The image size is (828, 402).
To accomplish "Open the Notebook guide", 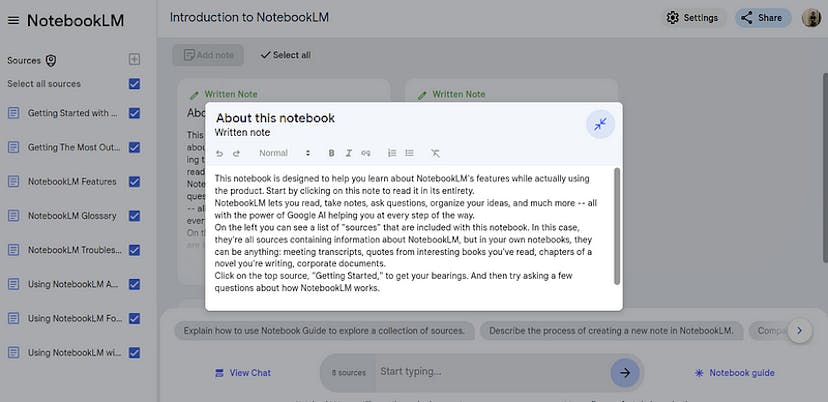I will tap(734, 373).
